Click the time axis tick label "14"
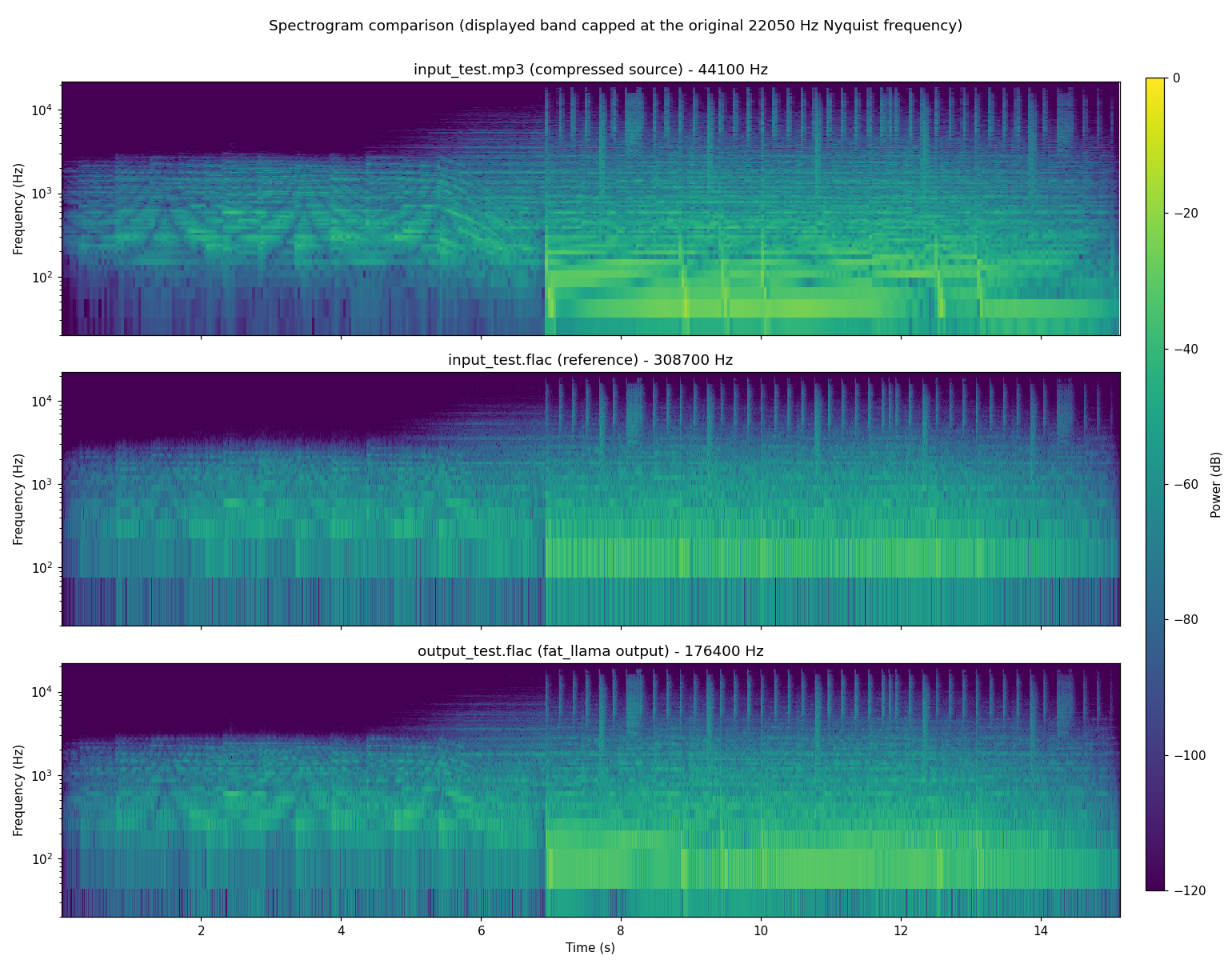 coord(1041,931)
